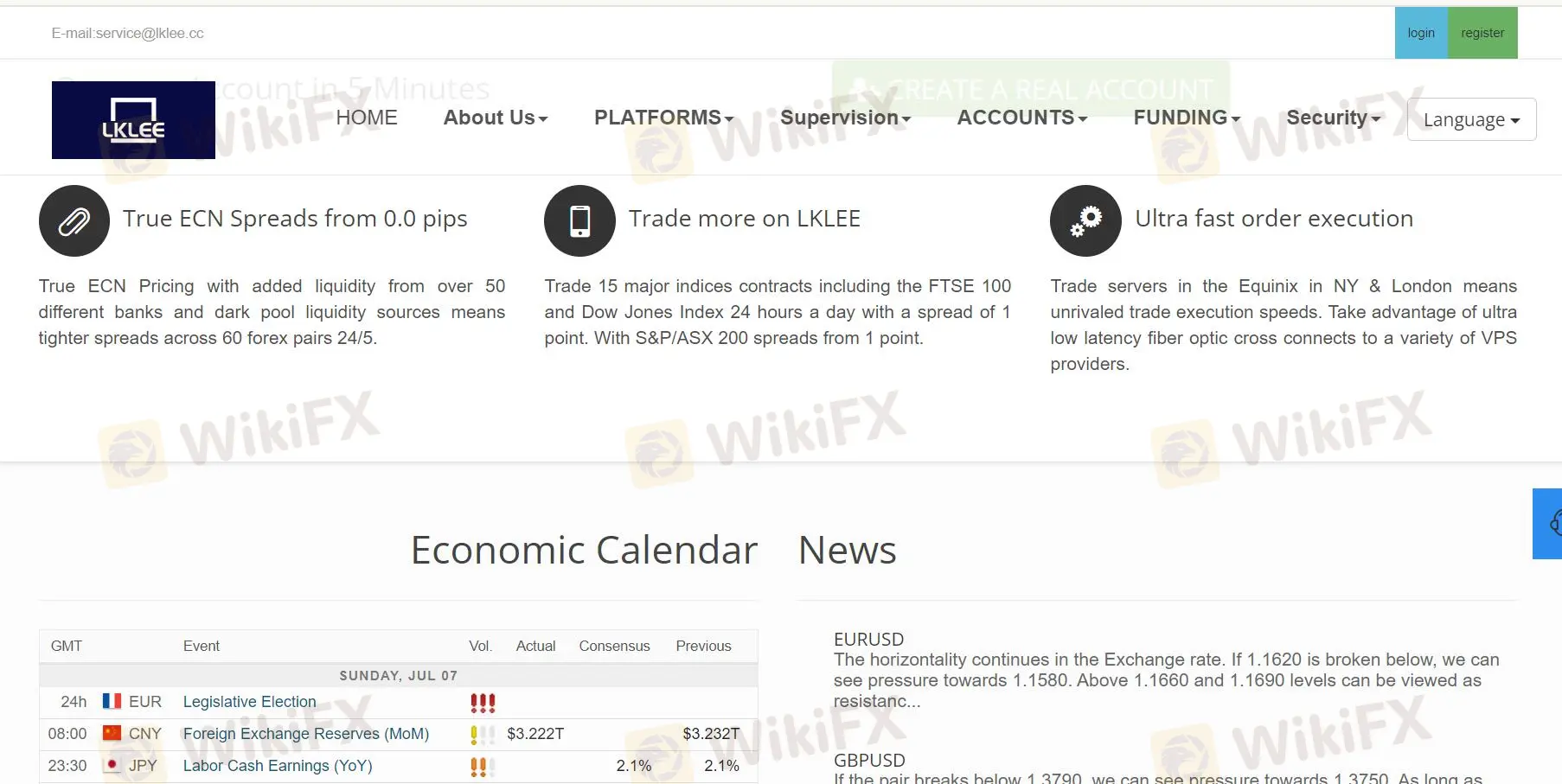Expand the About Us menu
The width and height of the screenshot is (1562, 784).
(x=496, y=118)
